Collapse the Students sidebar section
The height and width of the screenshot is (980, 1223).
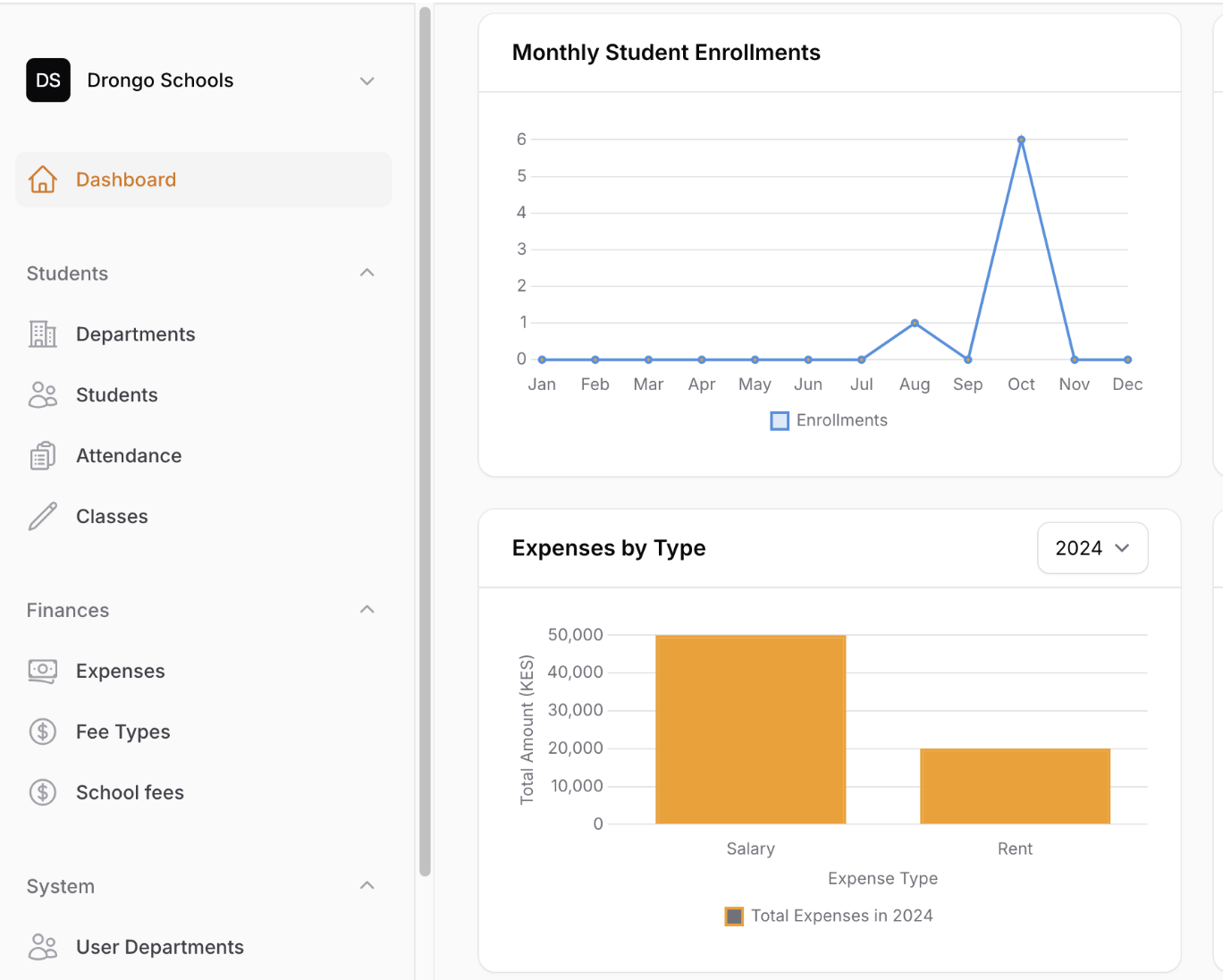pos(367,273)
